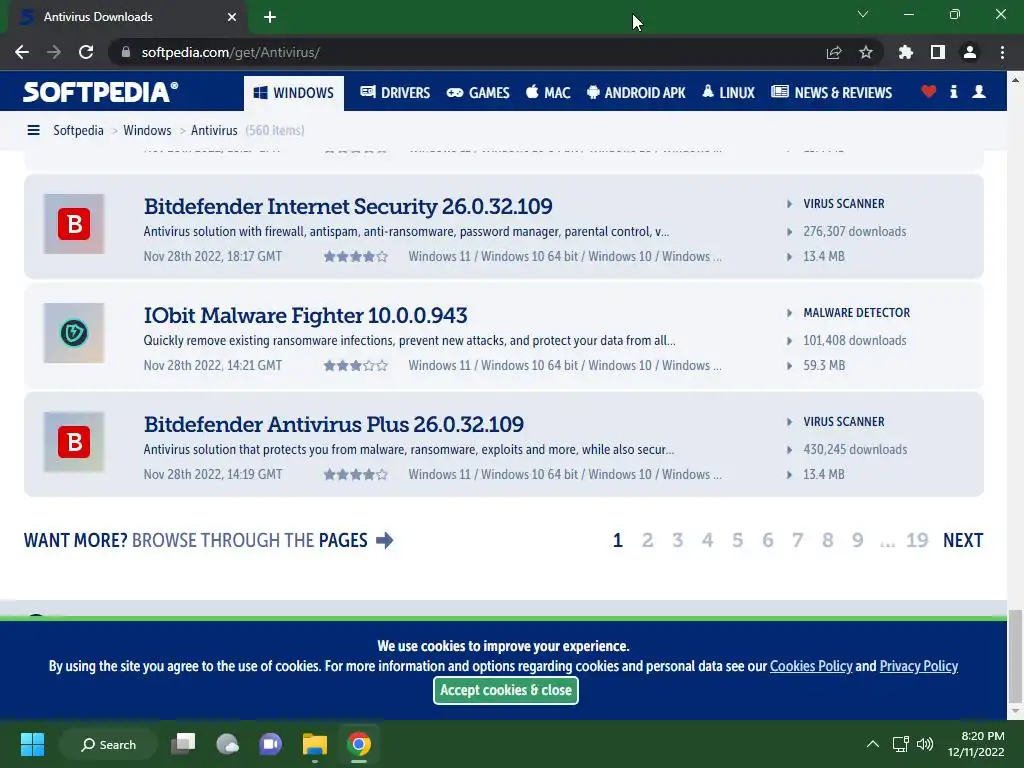The width and height of the screenshot is (1024, 768).
Task: Click the forward navigation arrow
Action: coord(54,52)
